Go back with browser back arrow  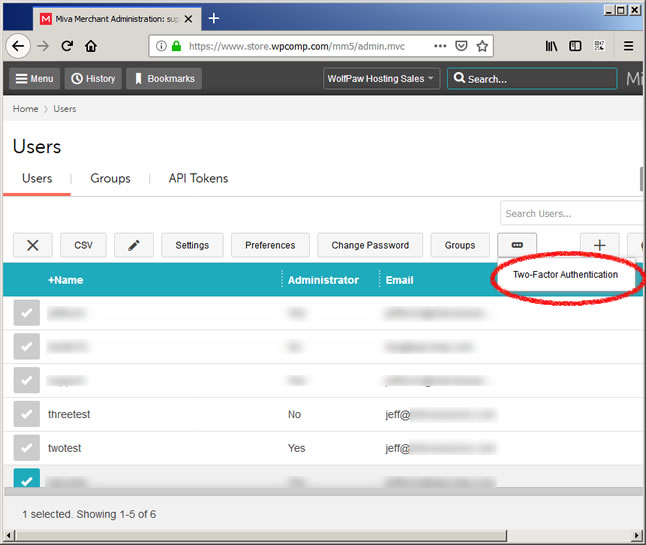point(17,46)
